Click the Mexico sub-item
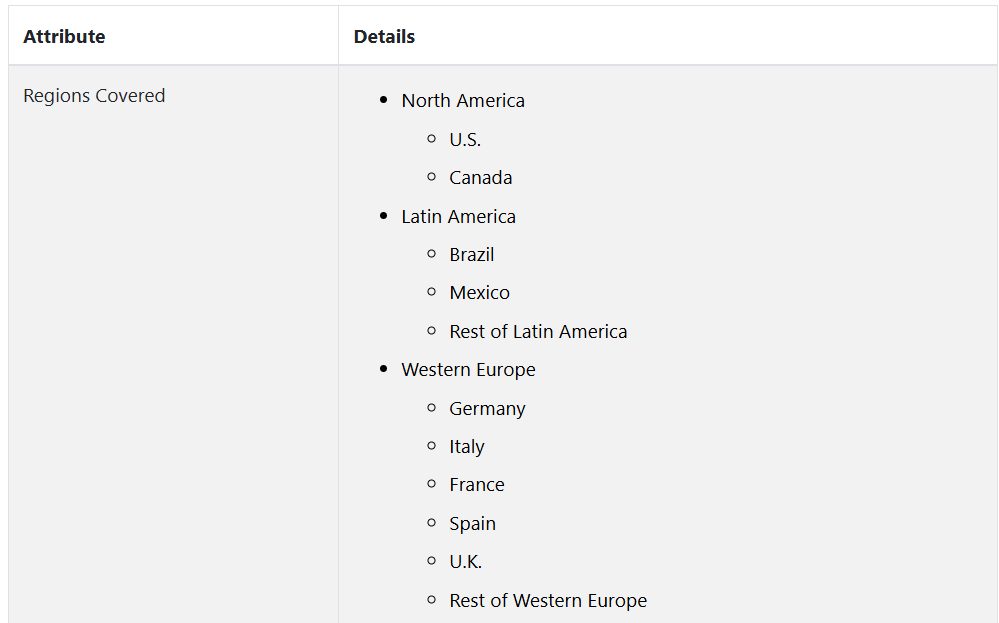The width and height of the screenshot is (999, 623). coord(479,293)
